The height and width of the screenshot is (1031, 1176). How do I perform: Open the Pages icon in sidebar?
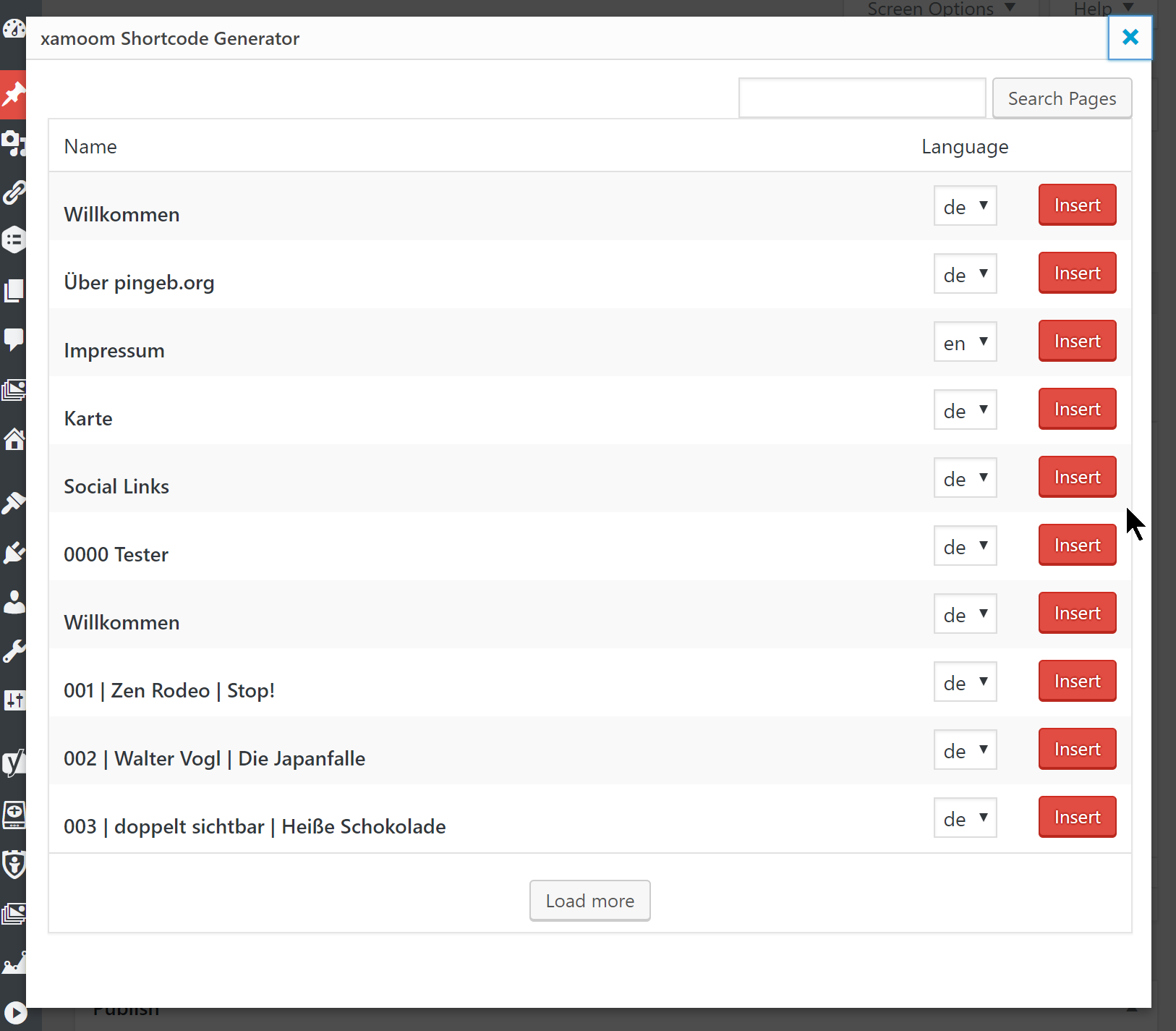[13, 290]
